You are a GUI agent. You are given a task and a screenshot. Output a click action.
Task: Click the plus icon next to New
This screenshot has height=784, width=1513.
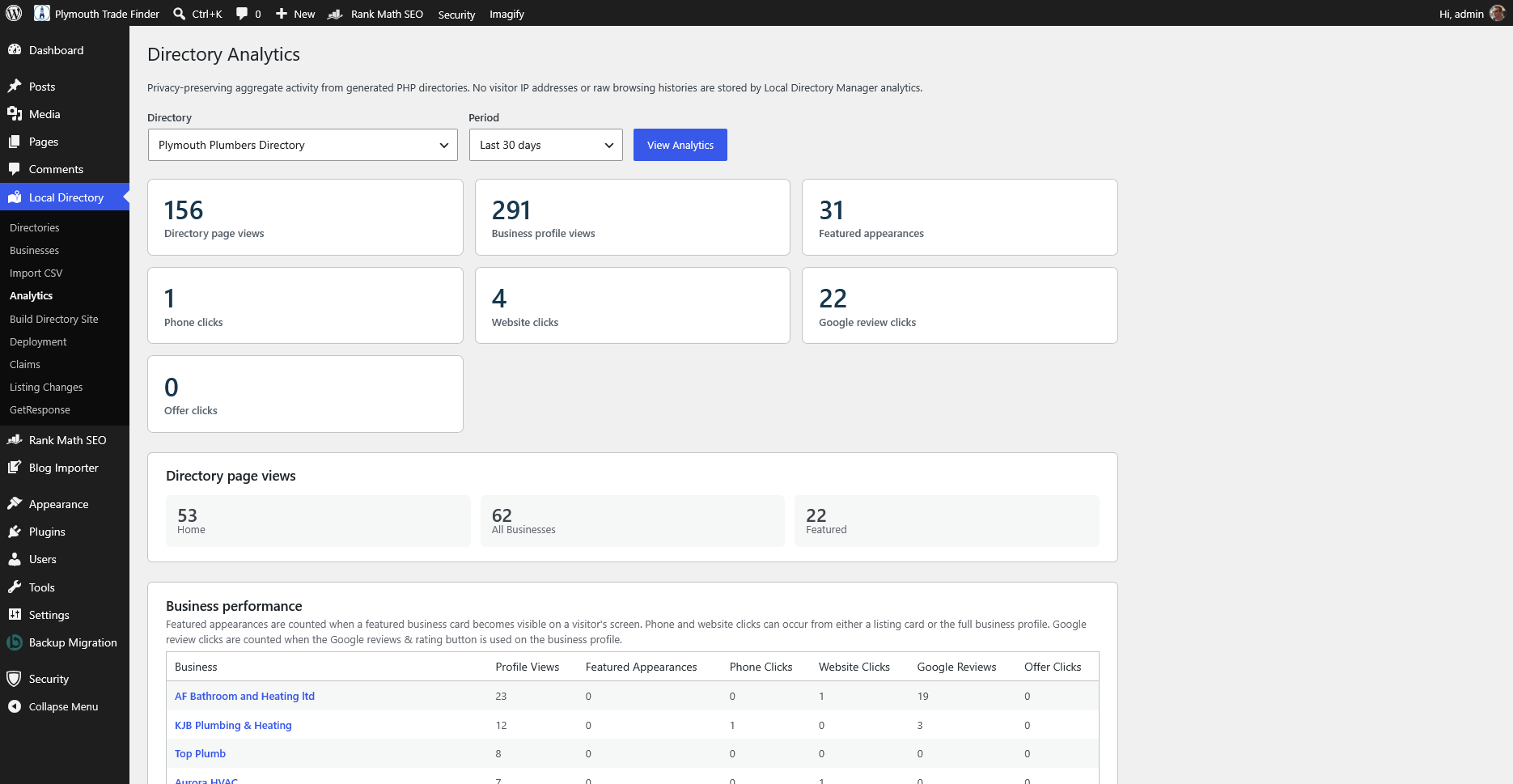click(x=282, y=14)
